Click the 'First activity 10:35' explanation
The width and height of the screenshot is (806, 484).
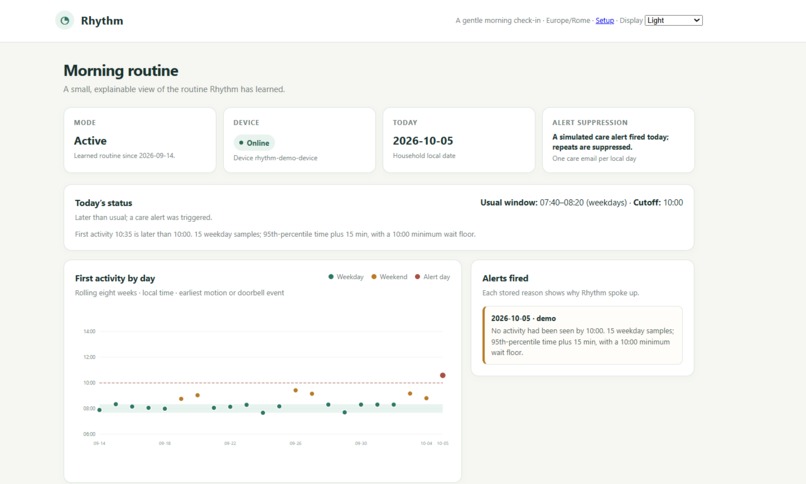pyautogui.click(x=275, y=234)
